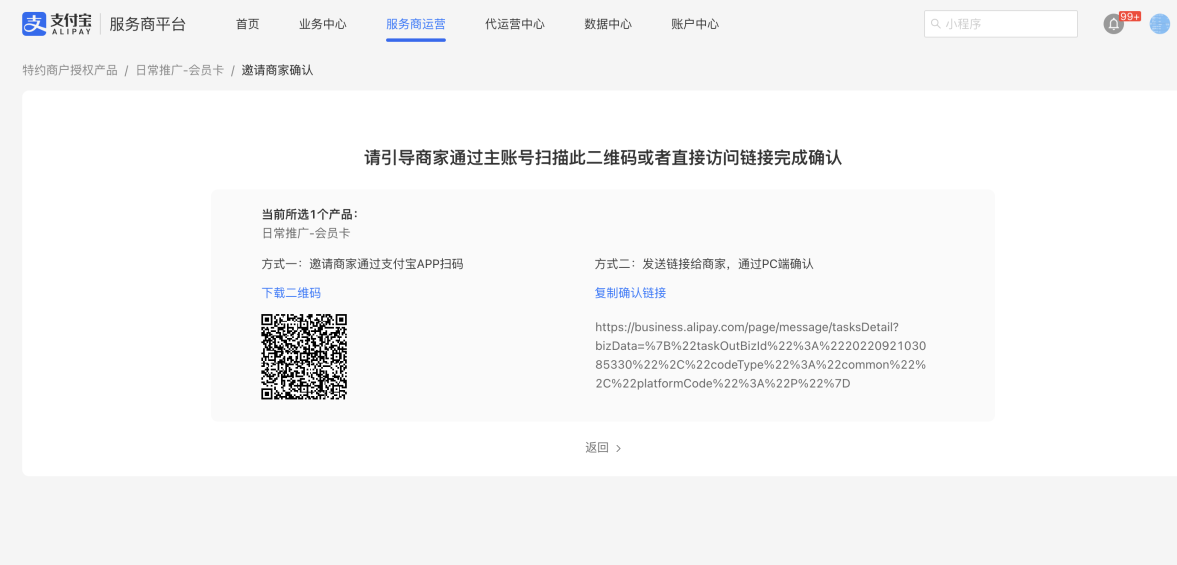Click 返回 to go back
This screenshot has height=565, width=1177.
pos(597,448)
